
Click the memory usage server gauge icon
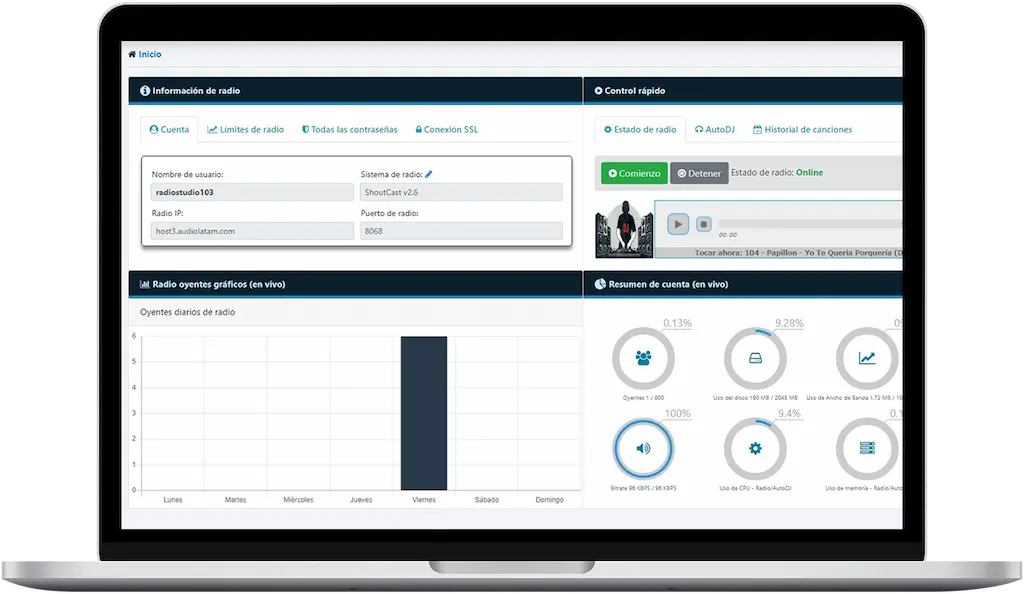point(866,447)
